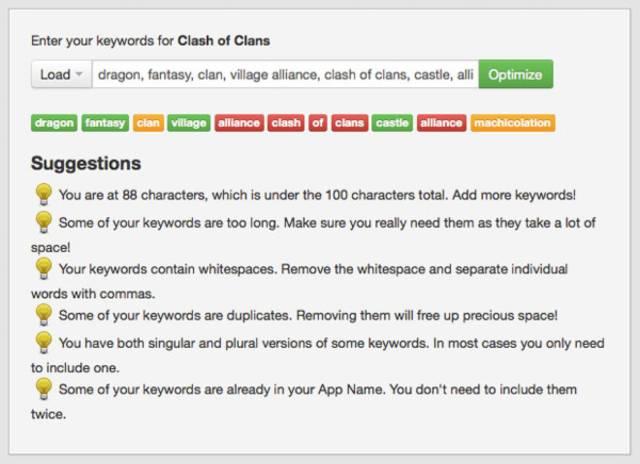Click inside the keywords input field
Screen dimensions: 640x464
(285, 74)
